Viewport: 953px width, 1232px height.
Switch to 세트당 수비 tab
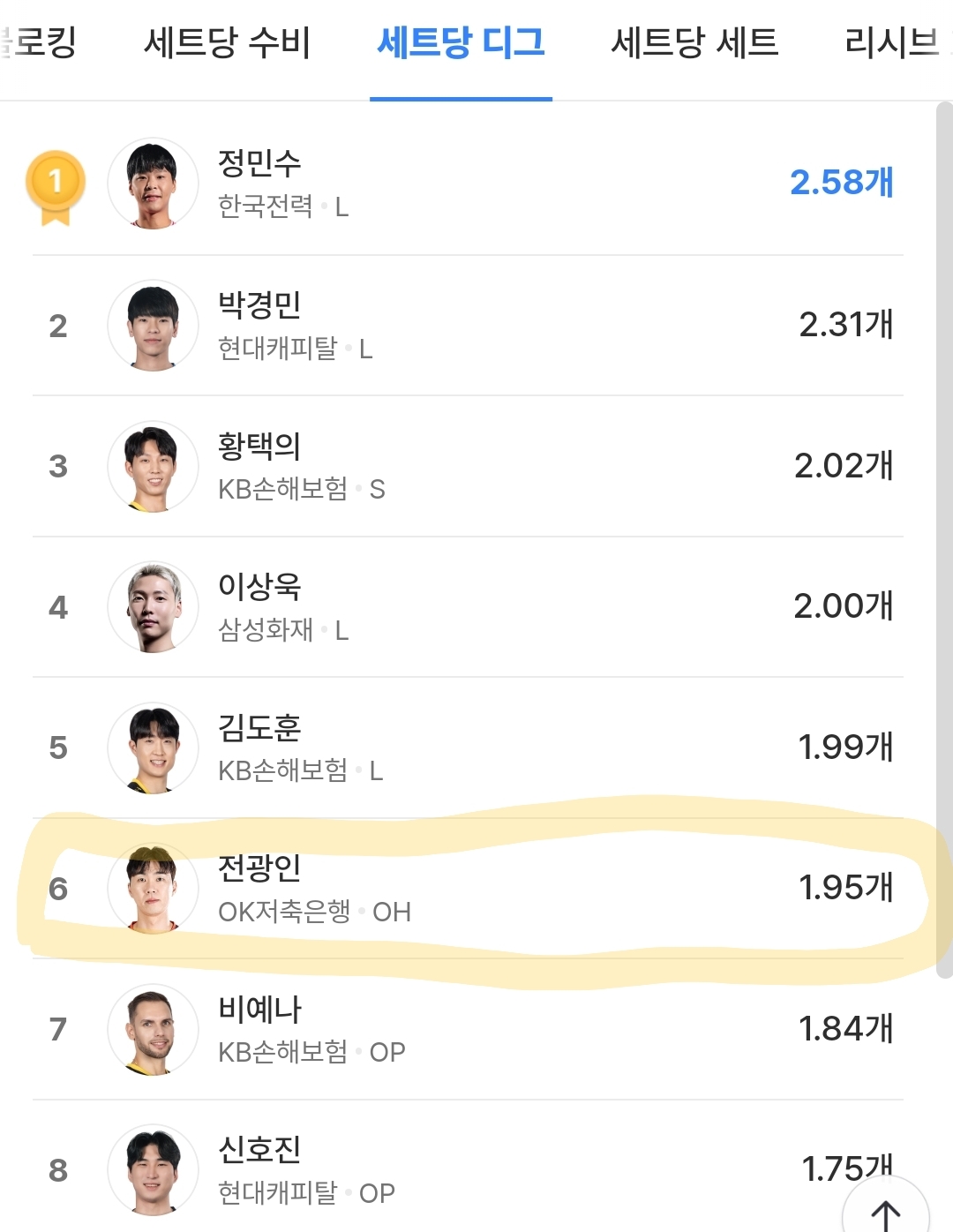[227, 42]
